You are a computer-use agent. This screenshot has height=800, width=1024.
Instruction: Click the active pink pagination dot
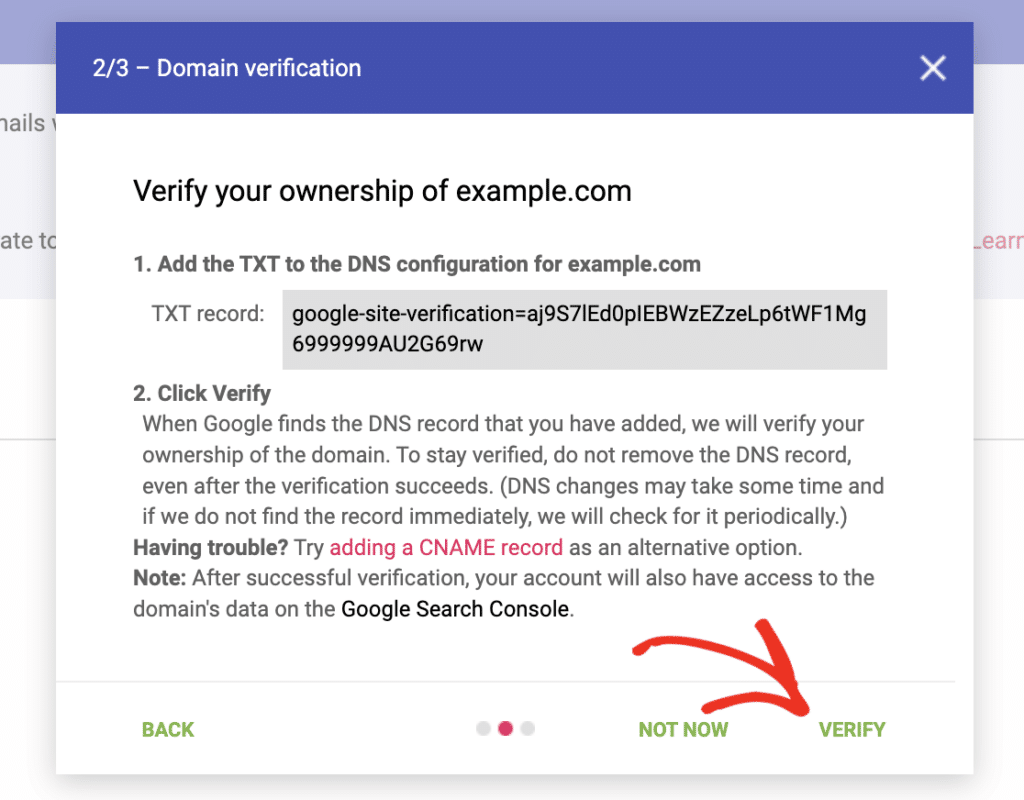tap(505, 728)
